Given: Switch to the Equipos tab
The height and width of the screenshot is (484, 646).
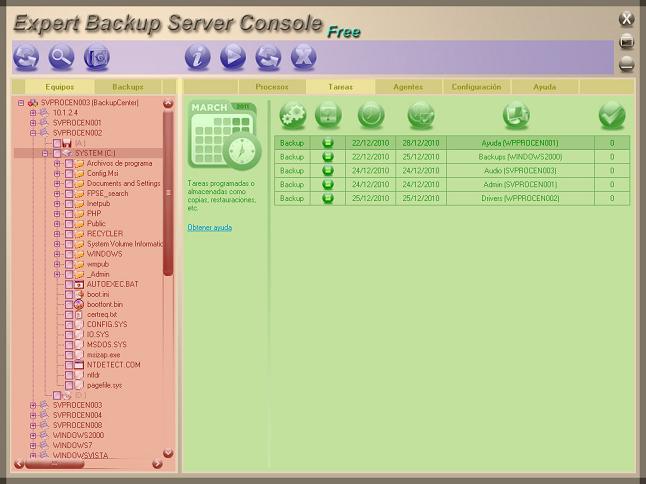Looking at the screenshot, I should (x=60, y=87).
